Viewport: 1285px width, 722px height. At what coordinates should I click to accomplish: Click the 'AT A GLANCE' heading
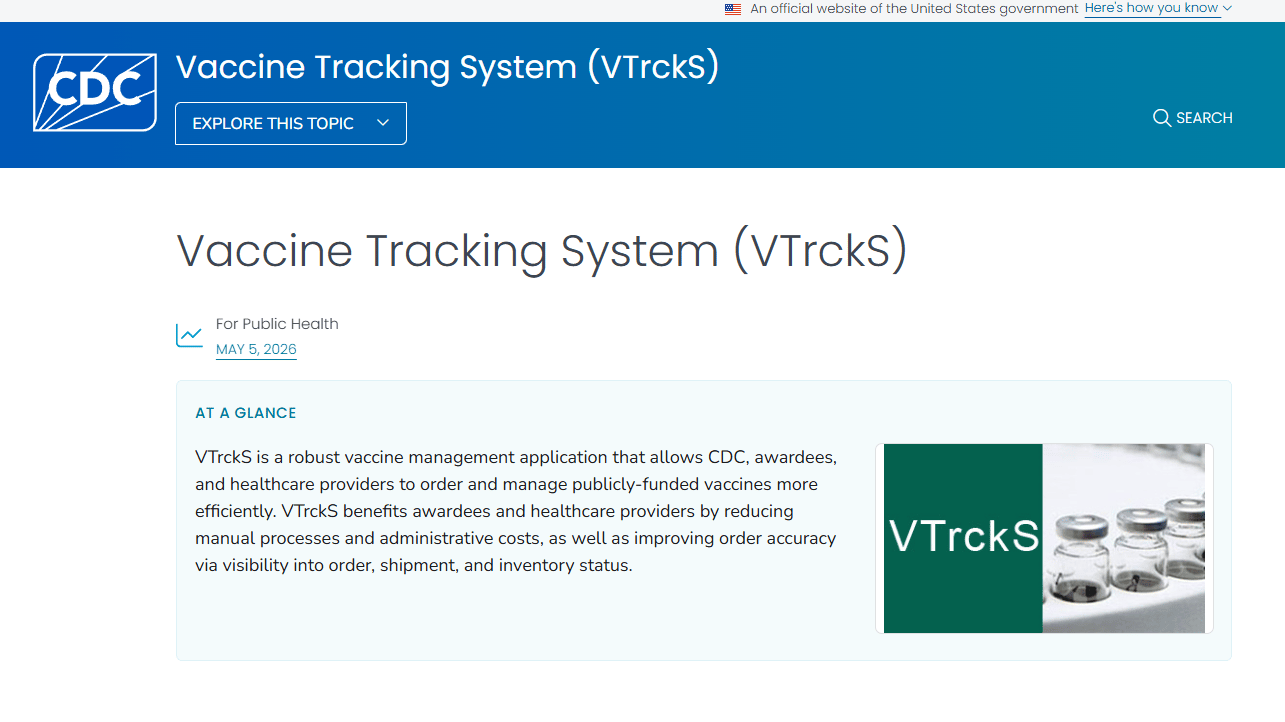(246, 413)
